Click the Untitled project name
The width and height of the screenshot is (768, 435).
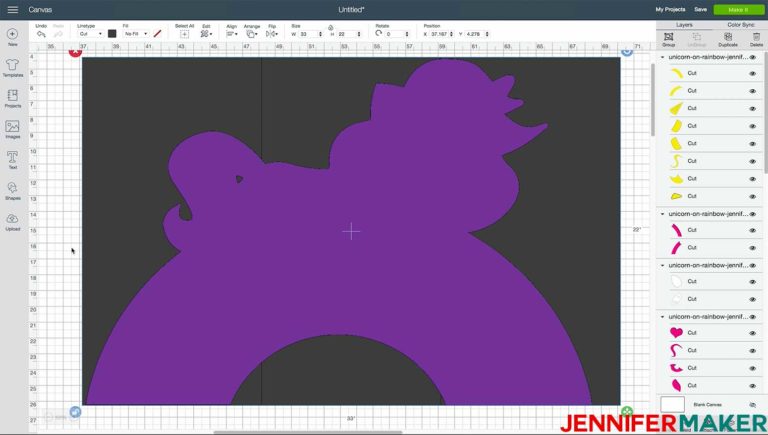coord(351,9)
